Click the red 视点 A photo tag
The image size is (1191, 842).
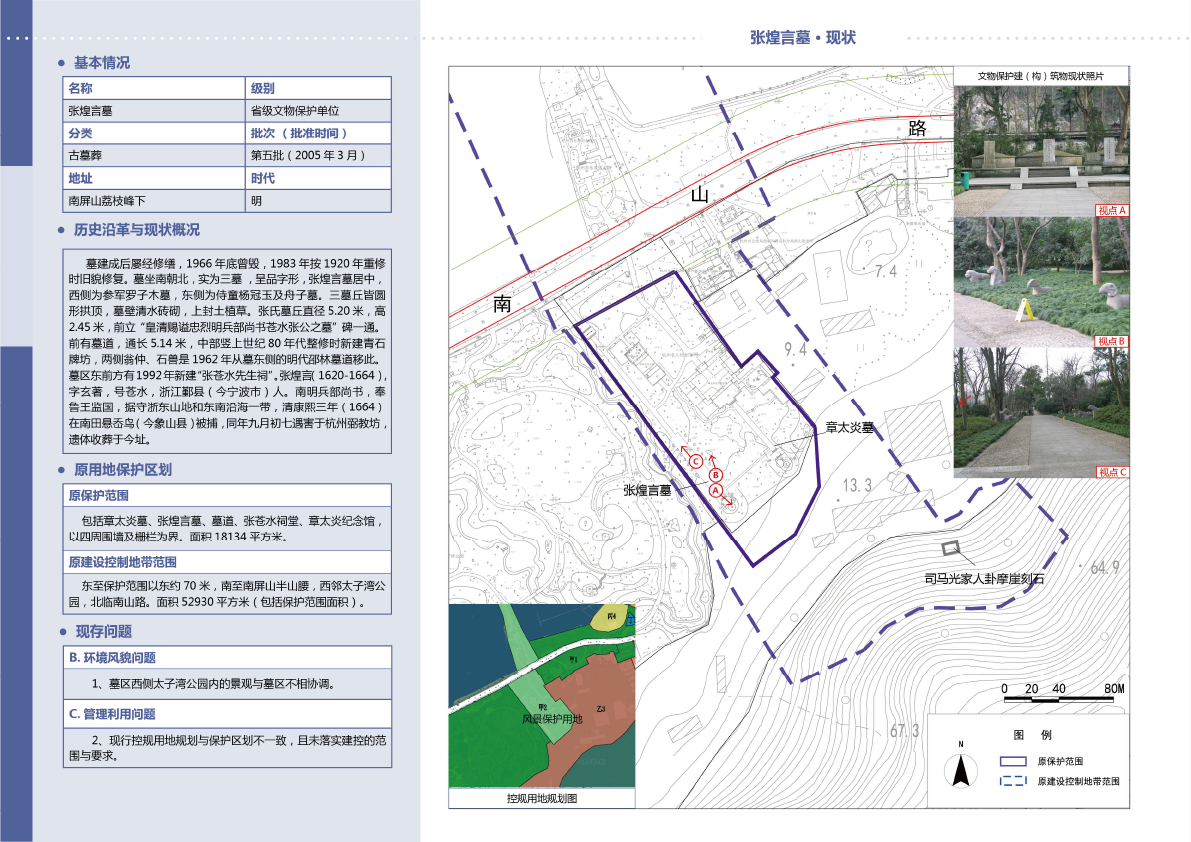[1112, 210]
